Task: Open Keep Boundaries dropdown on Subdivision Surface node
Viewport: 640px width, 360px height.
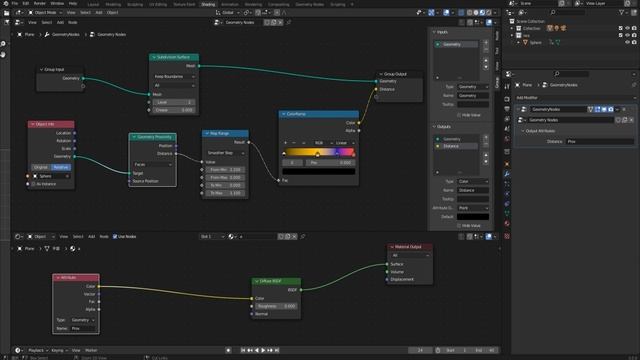Action: (x=174, y=77)
